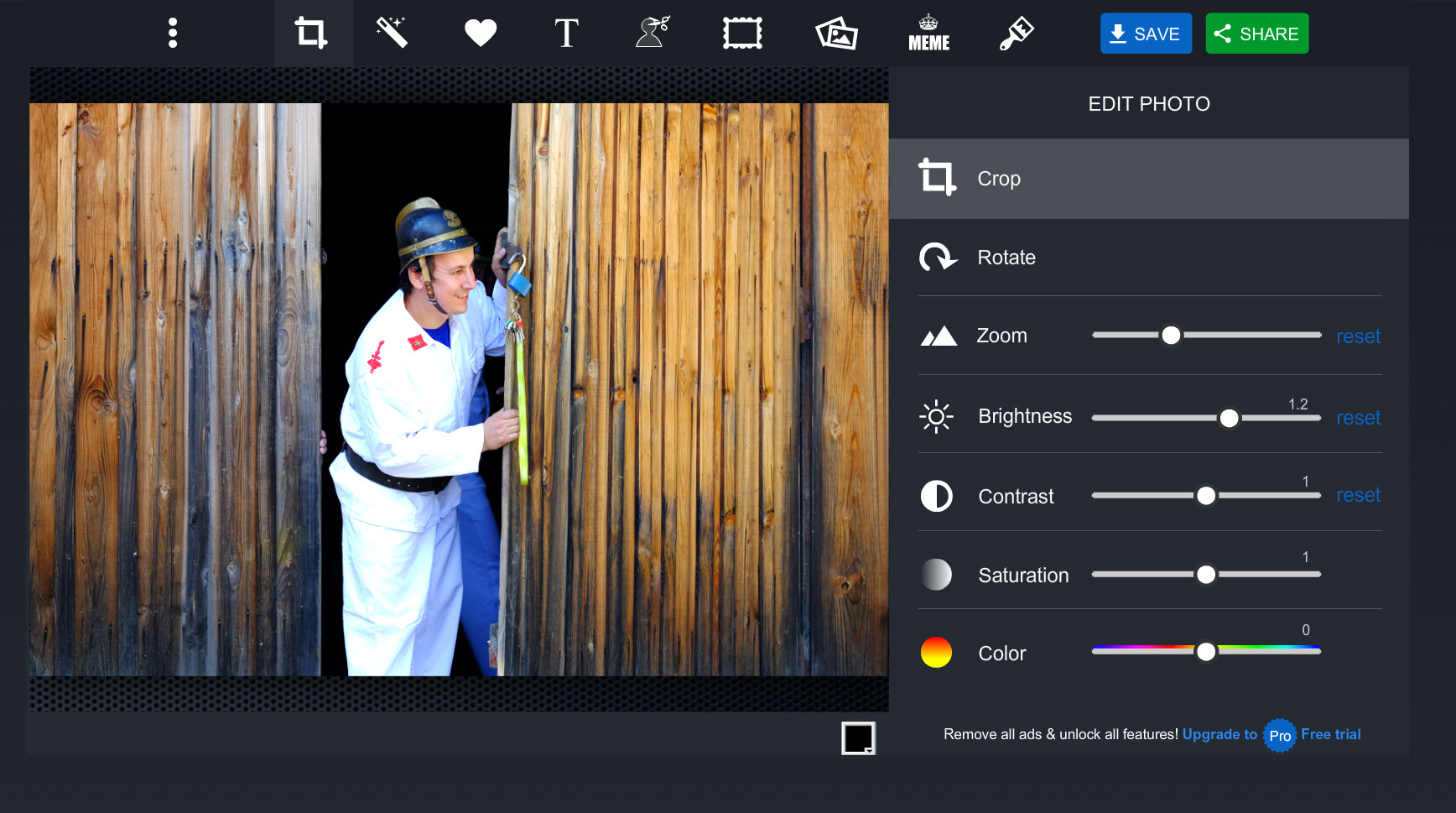
Task: Click the Color hue slider handle
Action: click(1206, 652)
